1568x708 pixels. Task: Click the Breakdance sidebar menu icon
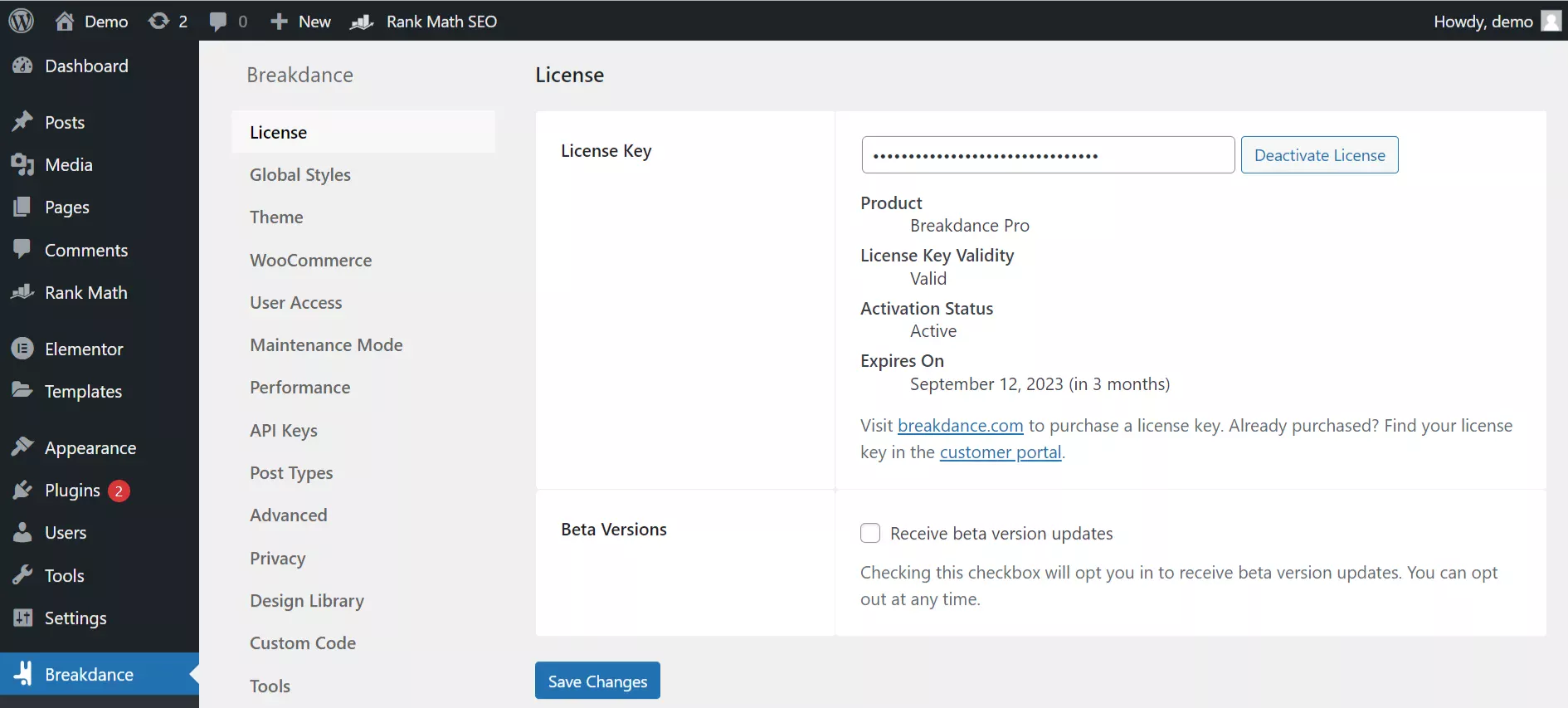[x=22, y=674]
